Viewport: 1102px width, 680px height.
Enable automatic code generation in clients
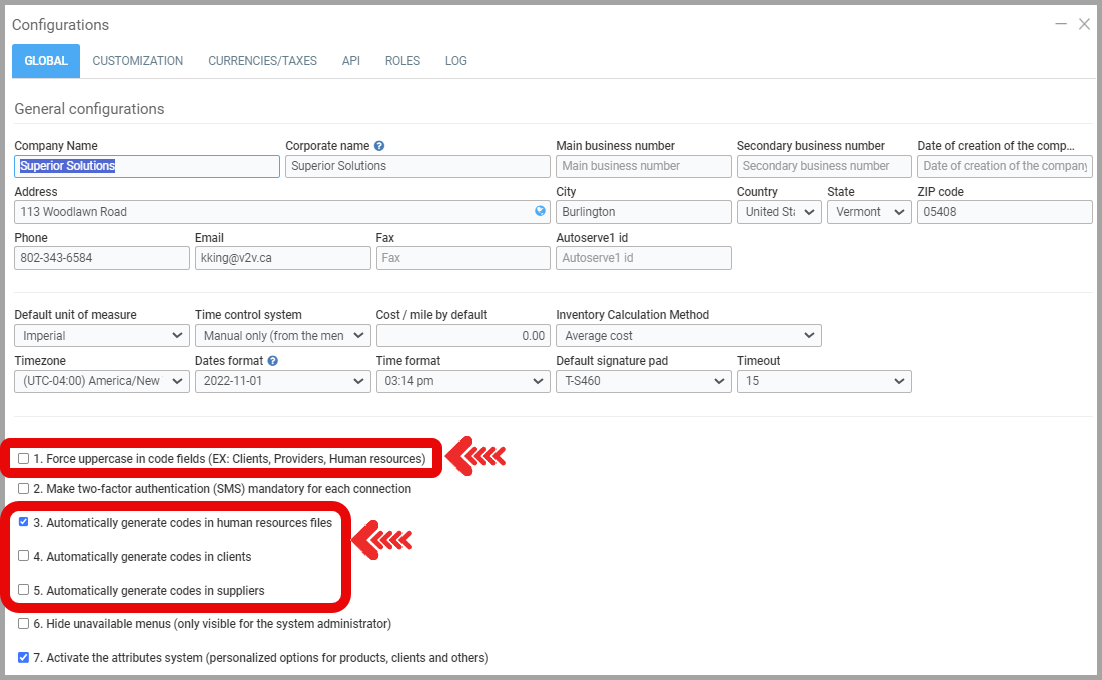pos(24,556)
